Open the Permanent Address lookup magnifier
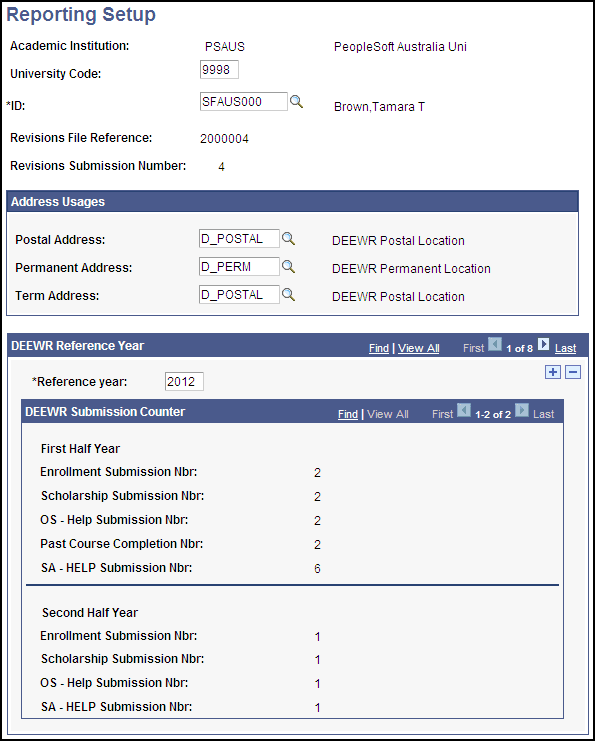 [x=288, y=267]
